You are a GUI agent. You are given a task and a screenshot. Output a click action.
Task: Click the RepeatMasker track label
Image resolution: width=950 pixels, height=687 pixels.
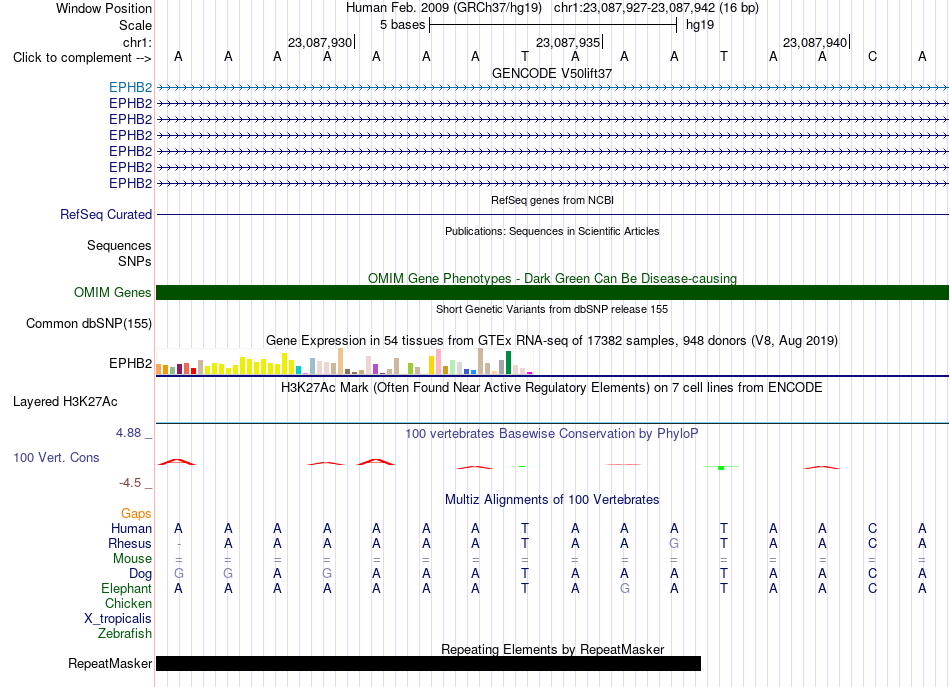[x=110, y=663]
